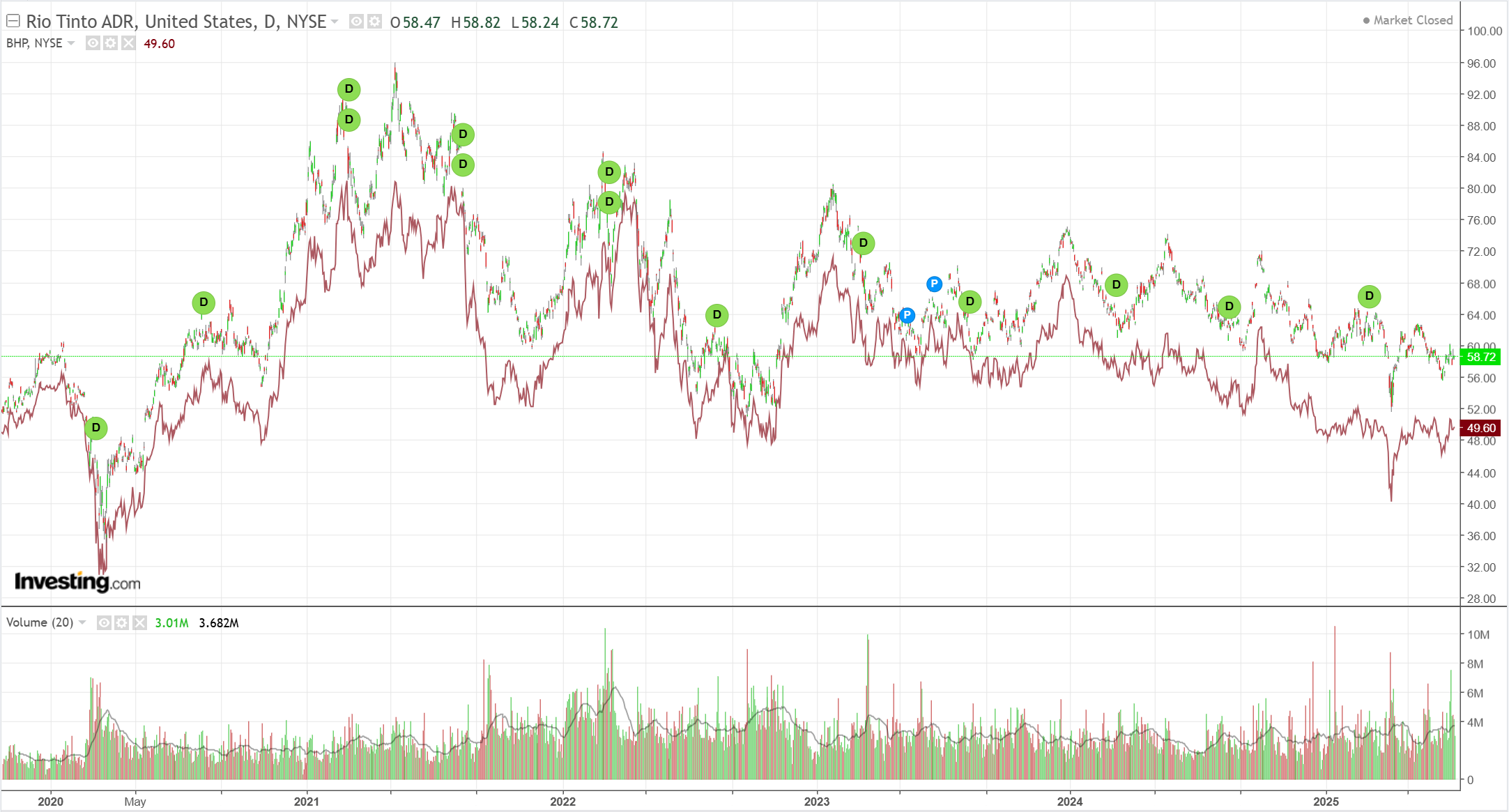The height and width of the screenshot is (812, 1509).
Task: Click the dark red 49.60 price label
Action: click(x=1480, y=428)
